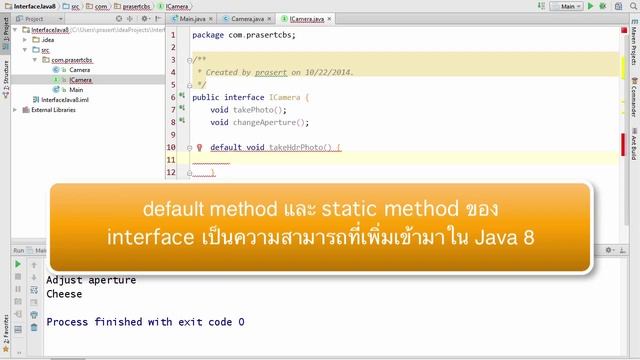Click the up arrow in Run console toolbar
The image size is (640, 360).
point(34,265)
